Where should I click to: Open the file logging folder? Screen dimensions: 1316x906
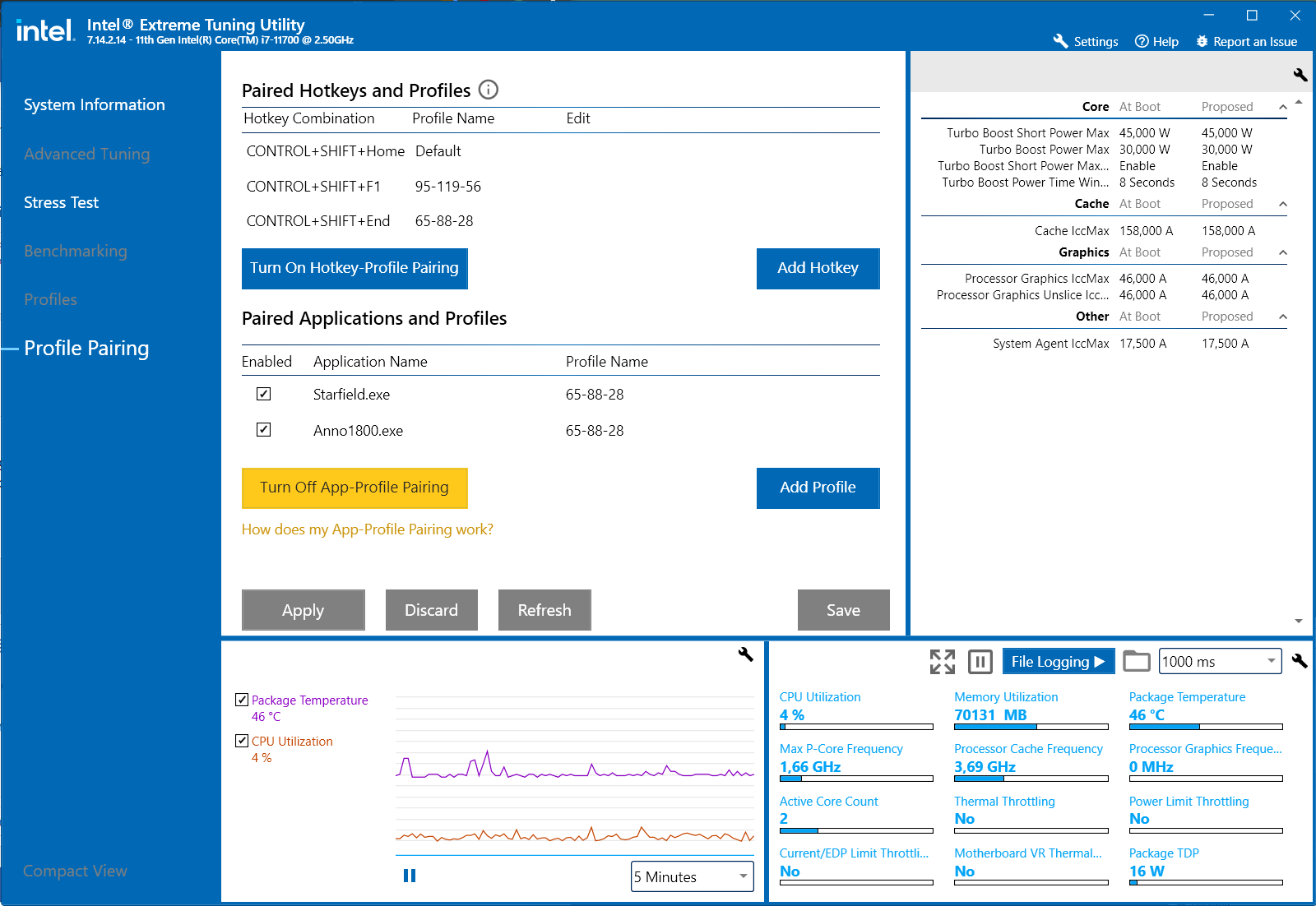coord(1136,661)
